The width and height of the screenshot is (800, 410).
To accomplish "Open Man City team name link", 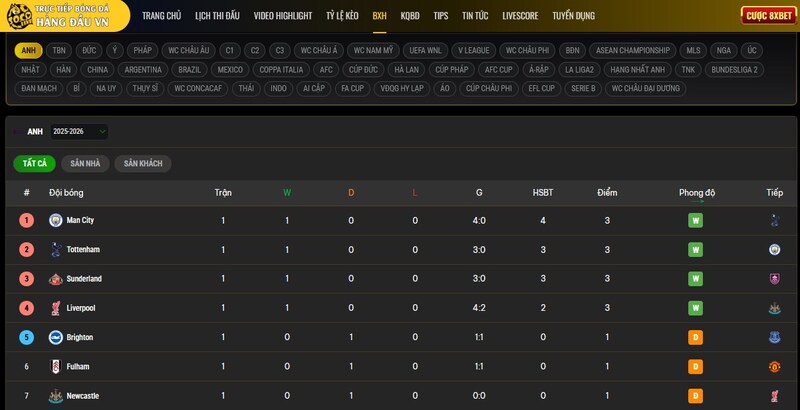I will pos(80,220).
